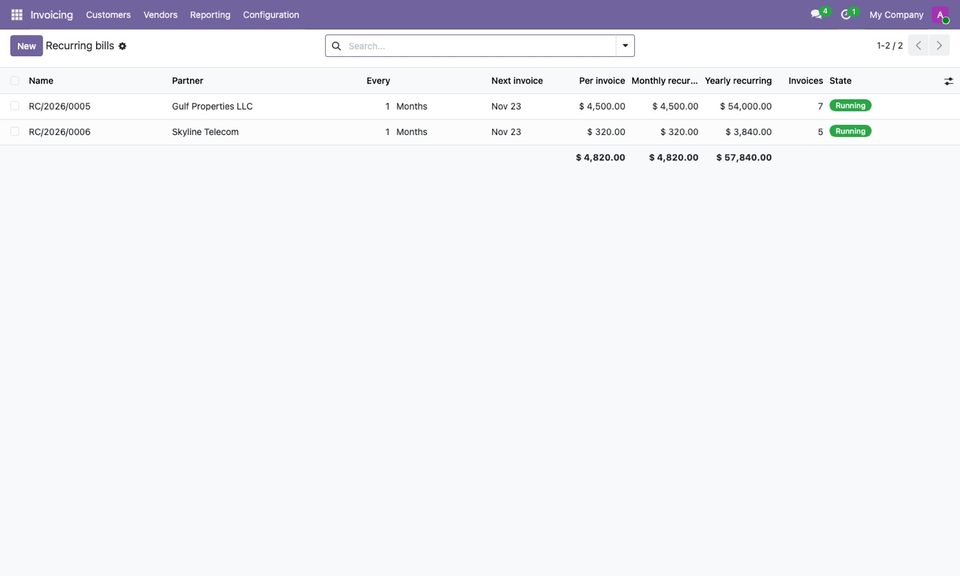
Task: Click the $ 3,840.00 yearly recurring value
Action: [748, 132]
